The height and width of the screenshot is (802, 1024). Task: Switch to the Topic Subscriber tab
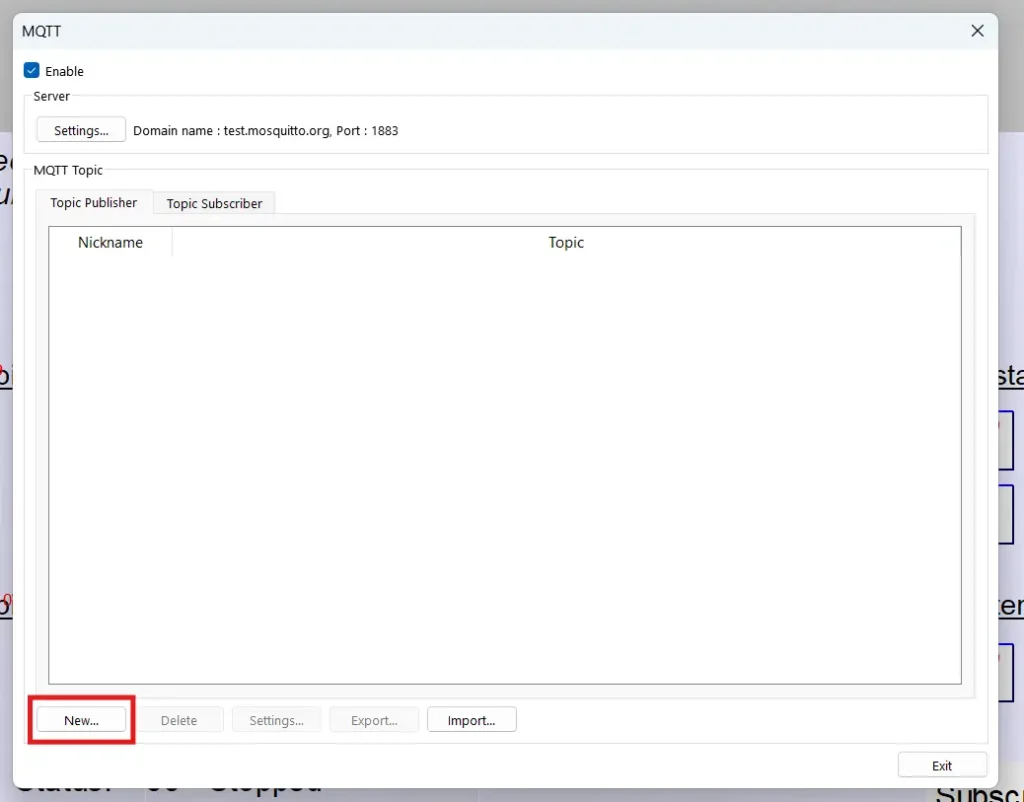(213, 203)
